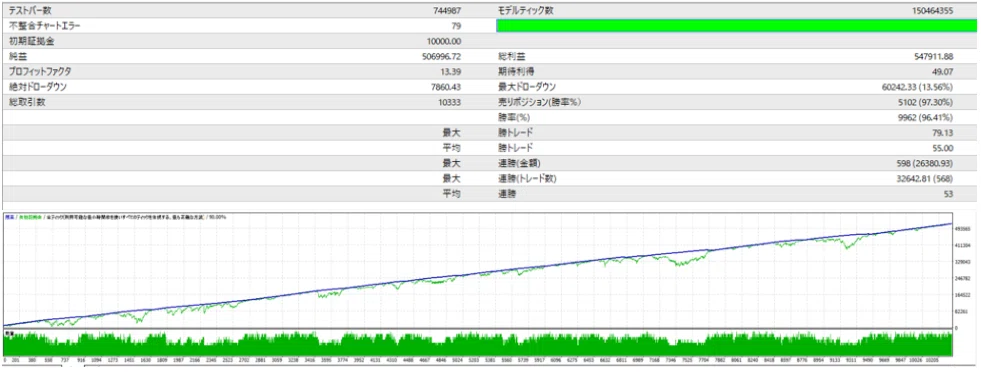Click the chart error count 79
The height and width of the screenshot is (372, 981).
[x=456, y=26]
